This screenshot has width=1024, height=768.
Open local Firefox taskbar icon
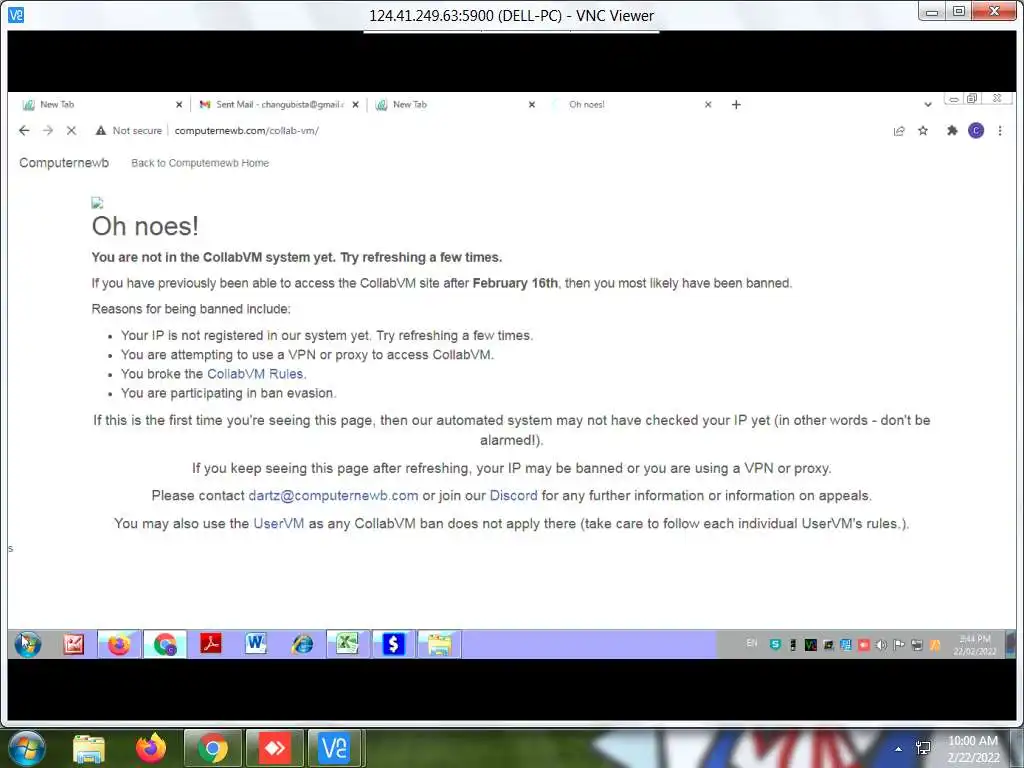[x=151, y=748]
